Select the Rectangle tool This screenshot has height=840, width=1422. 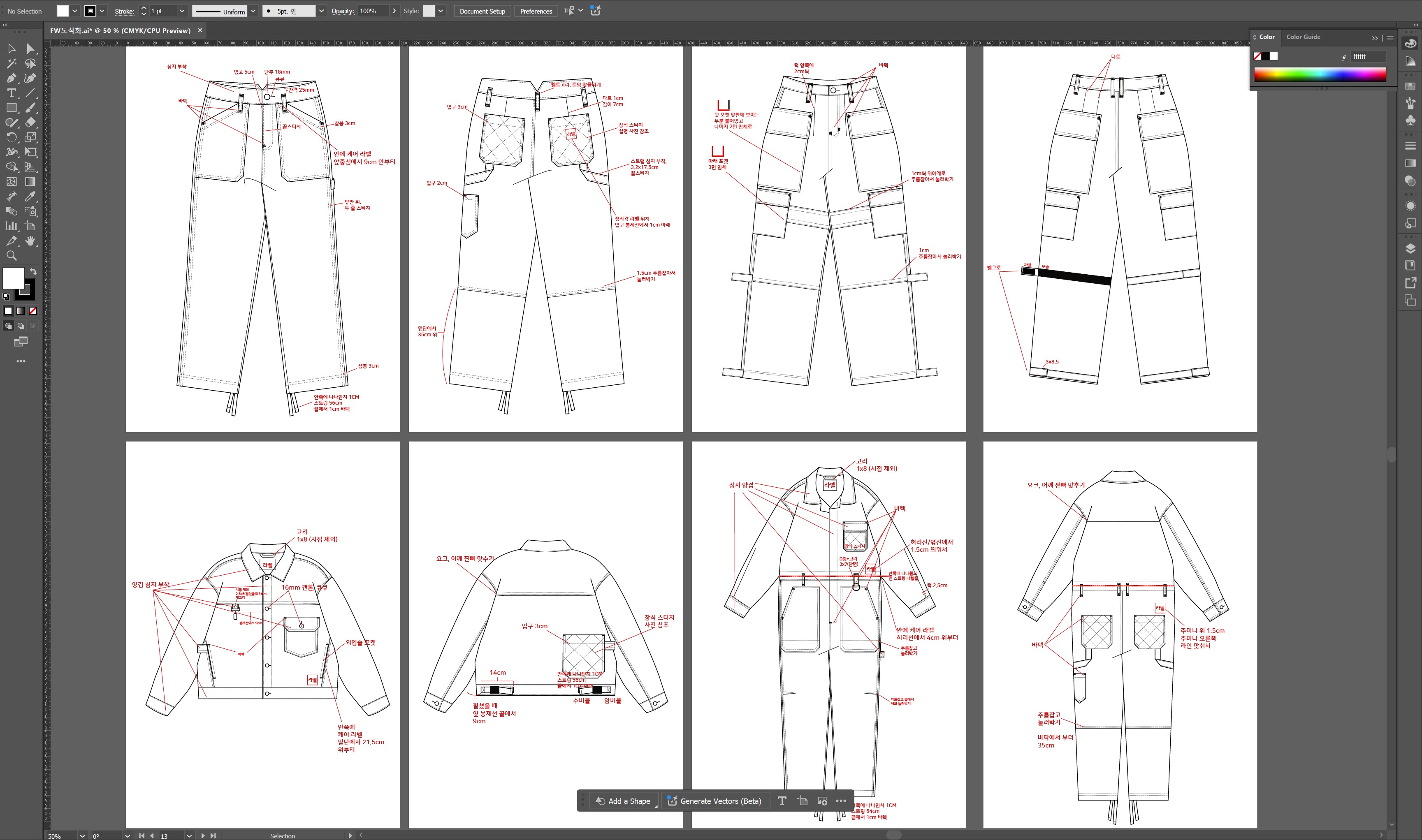(x=12, y=108)
